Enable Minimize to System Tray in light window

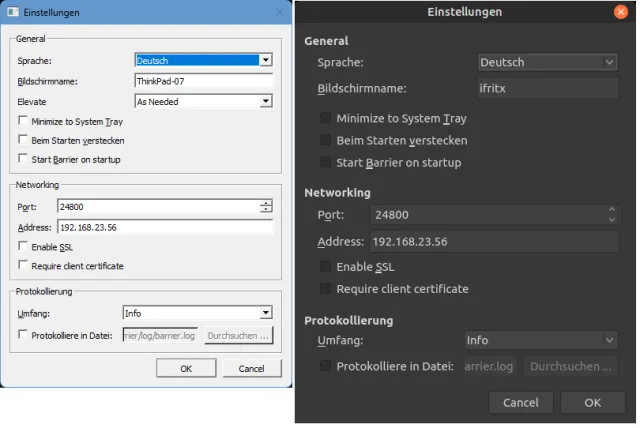(x=23, y=121)
